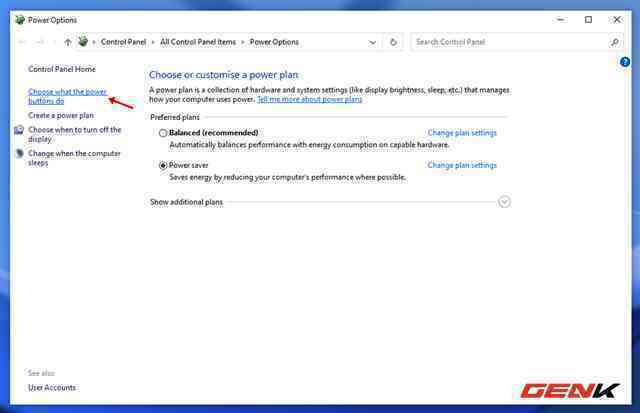Open Control Panel Home
Viewport: 640px width, 413px height.
[62, 69]
